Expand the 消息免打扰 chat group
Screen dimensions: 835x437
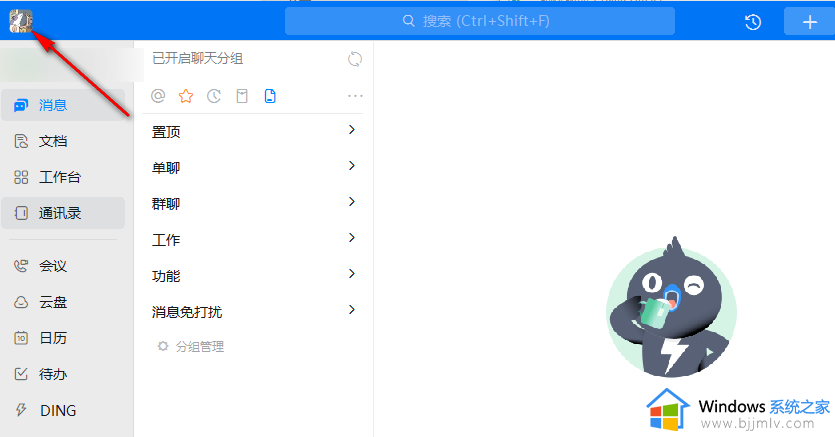point(253,311)
